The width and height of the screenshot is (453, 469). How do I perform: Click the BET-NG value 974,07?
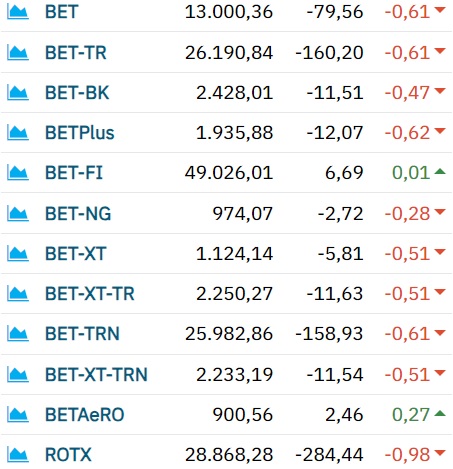pyautogui.click(x=243, y=214)
